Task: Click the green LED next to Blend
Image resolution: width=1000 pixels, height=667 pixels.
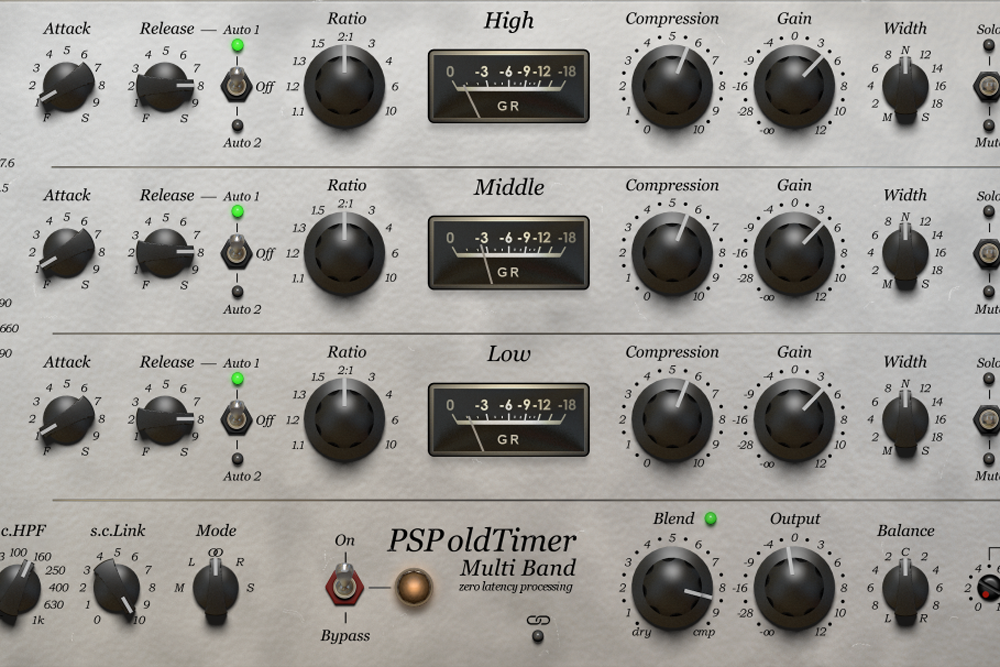Action: click(x=710, y=519)
